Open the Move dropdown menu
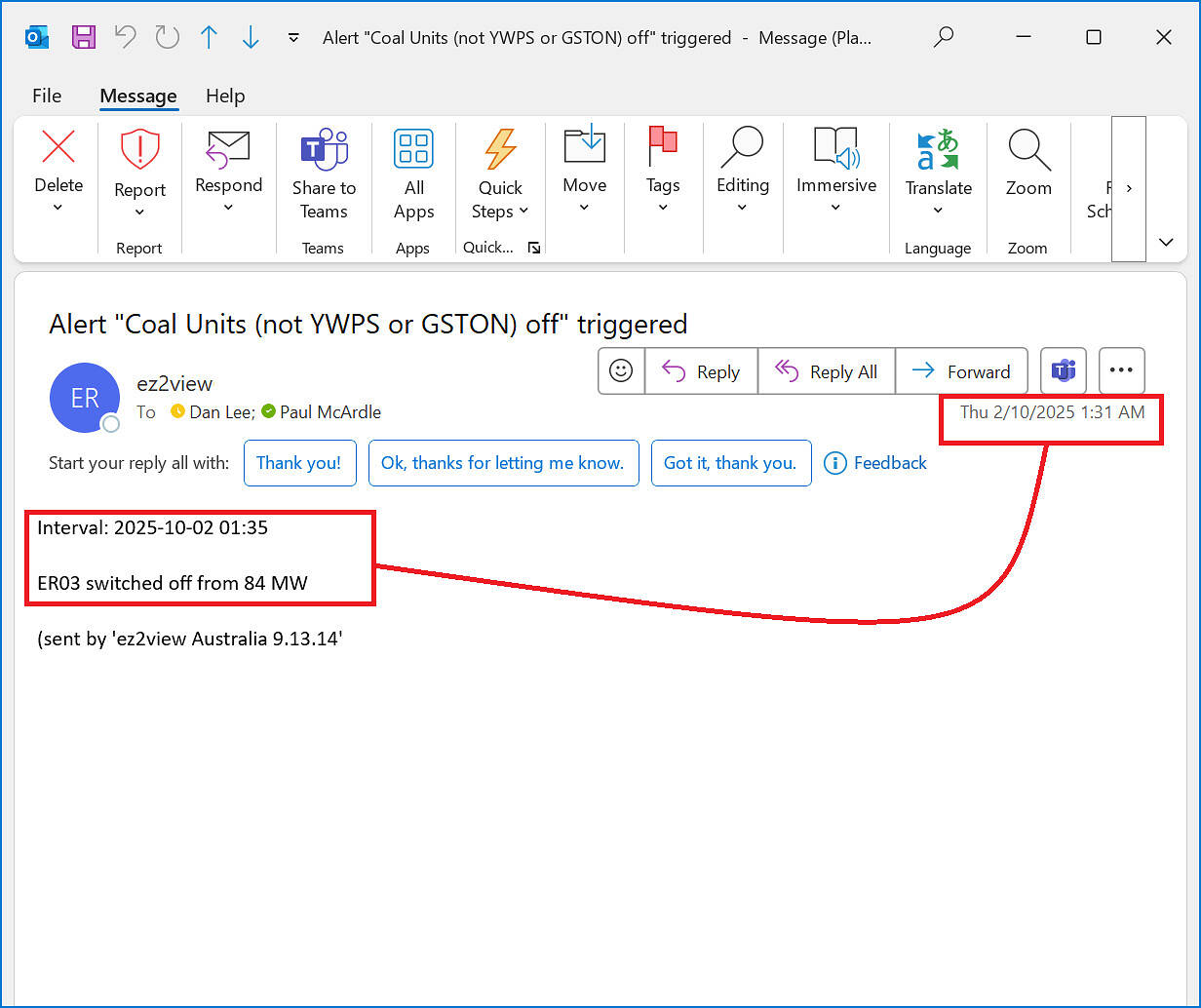Image resolution: width=1201 pixels, height=1008 pixels. pos(584,207)
